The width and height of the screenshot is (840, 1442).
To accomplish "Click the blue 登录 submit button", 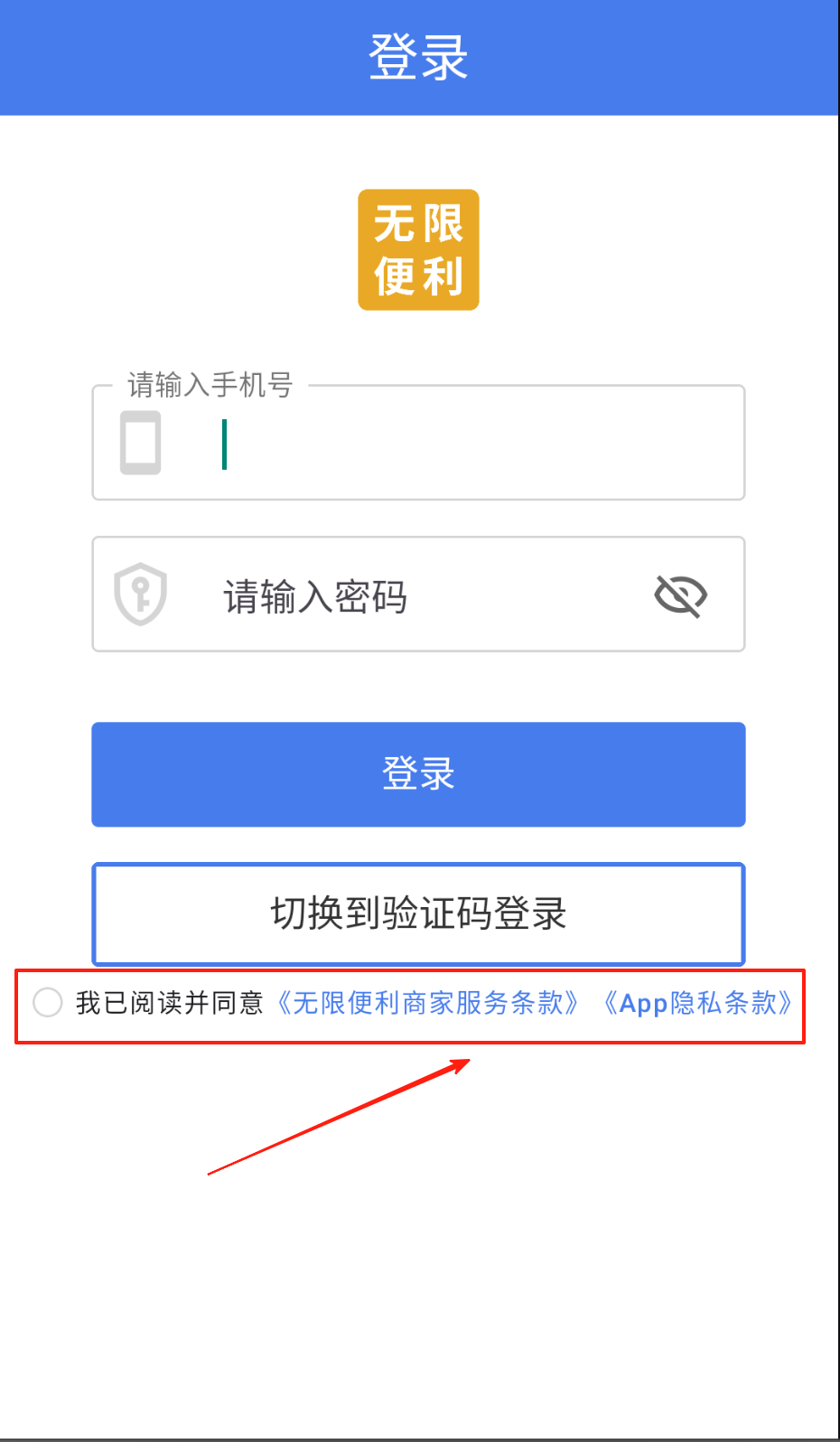I will 418,774.
